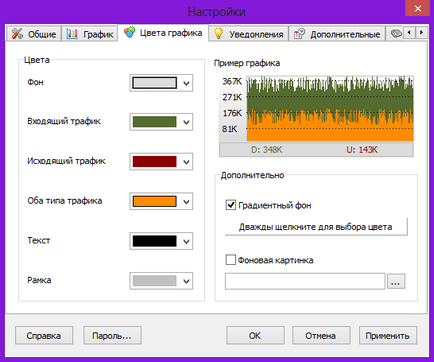Open the Пароль... dialog button
Viewport: 434px width, 362px height.
pos(112,335)
